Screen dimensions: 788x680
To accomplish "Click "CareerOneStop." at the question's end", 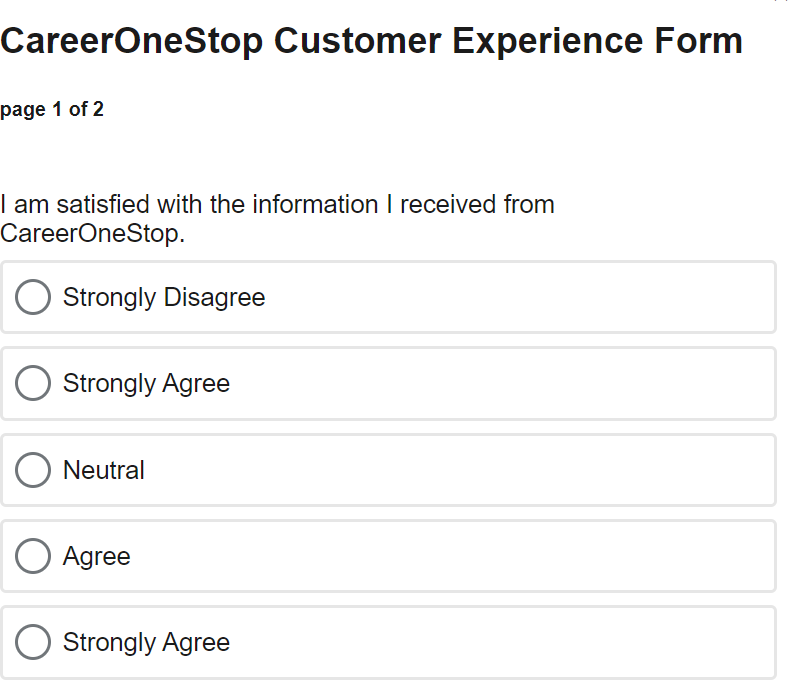I will (93, 234).
